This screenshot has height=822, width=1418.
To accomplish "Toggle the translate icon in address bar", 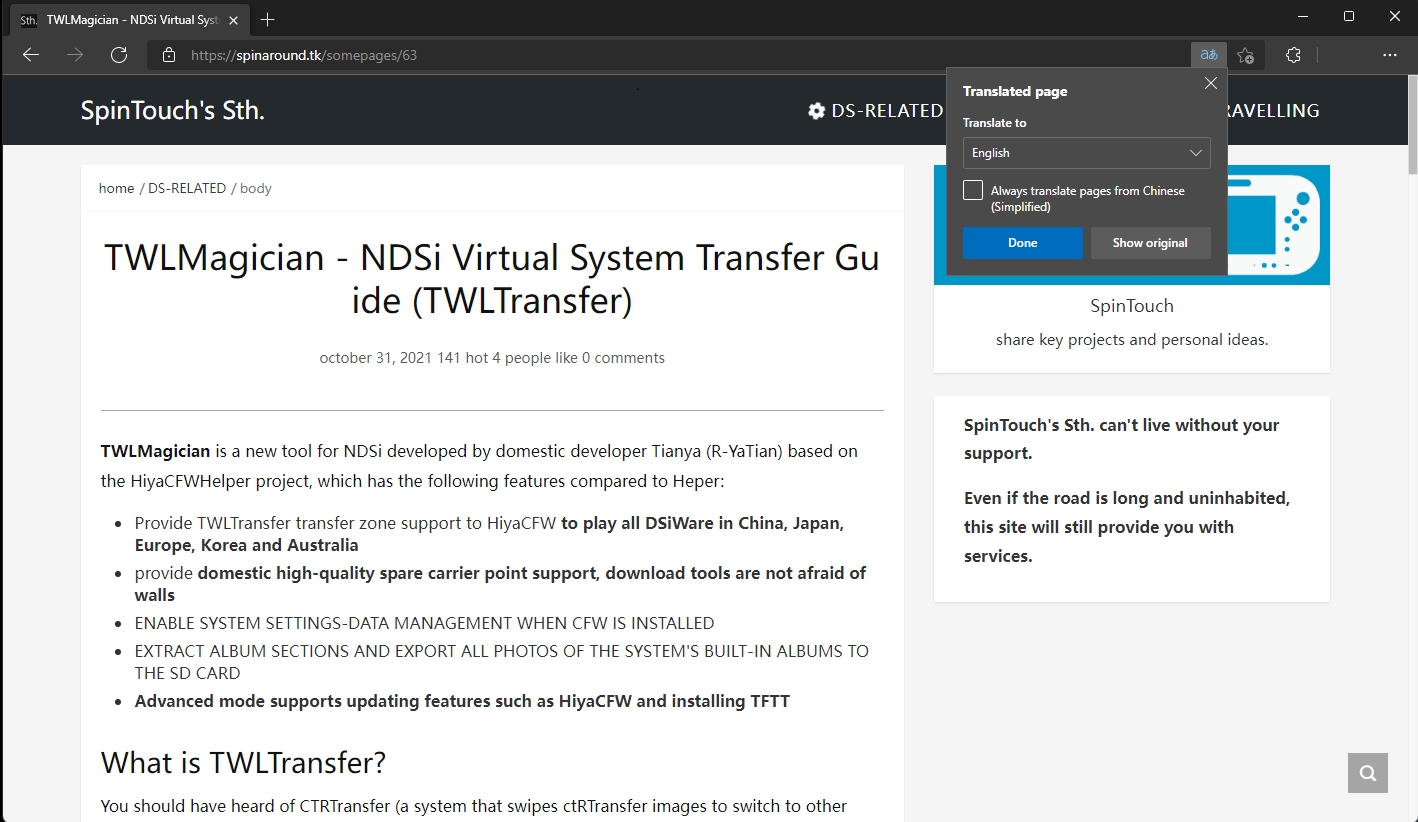I will coord(1209,55).
